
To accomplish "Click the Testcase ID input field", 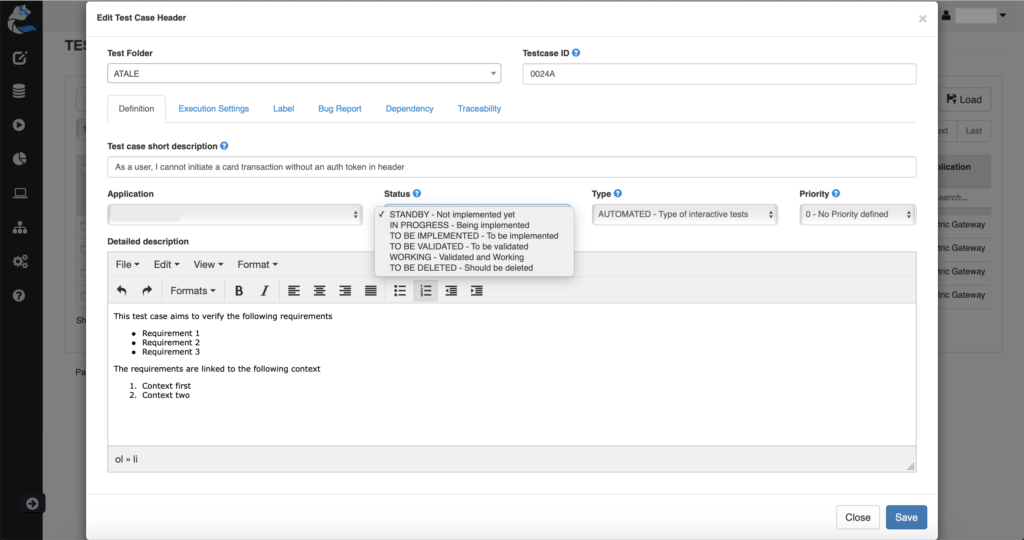I will point(719,74).
